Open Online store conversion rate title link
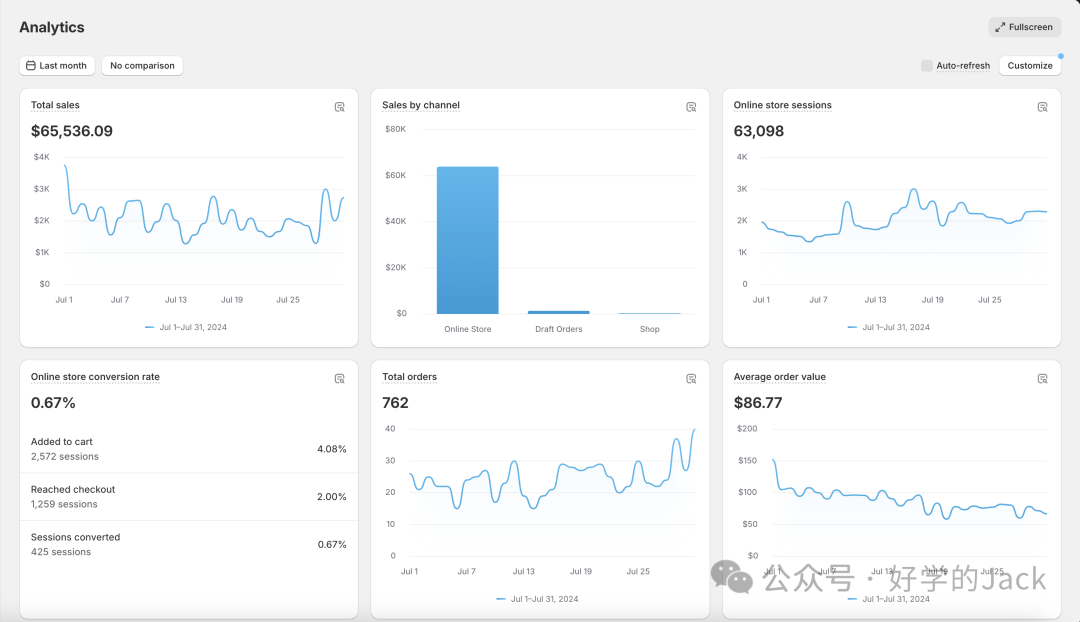Image resolution: width=1080 pixels, height=622 pixels. tap(95, 377)
